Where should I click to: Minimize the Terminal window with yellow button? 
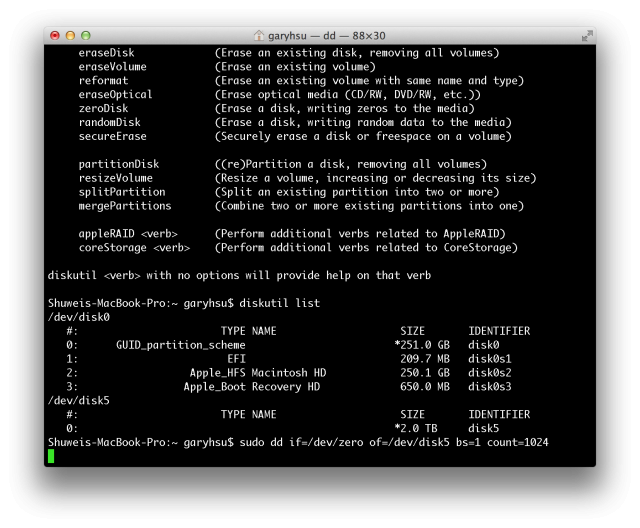coord(70,35)
